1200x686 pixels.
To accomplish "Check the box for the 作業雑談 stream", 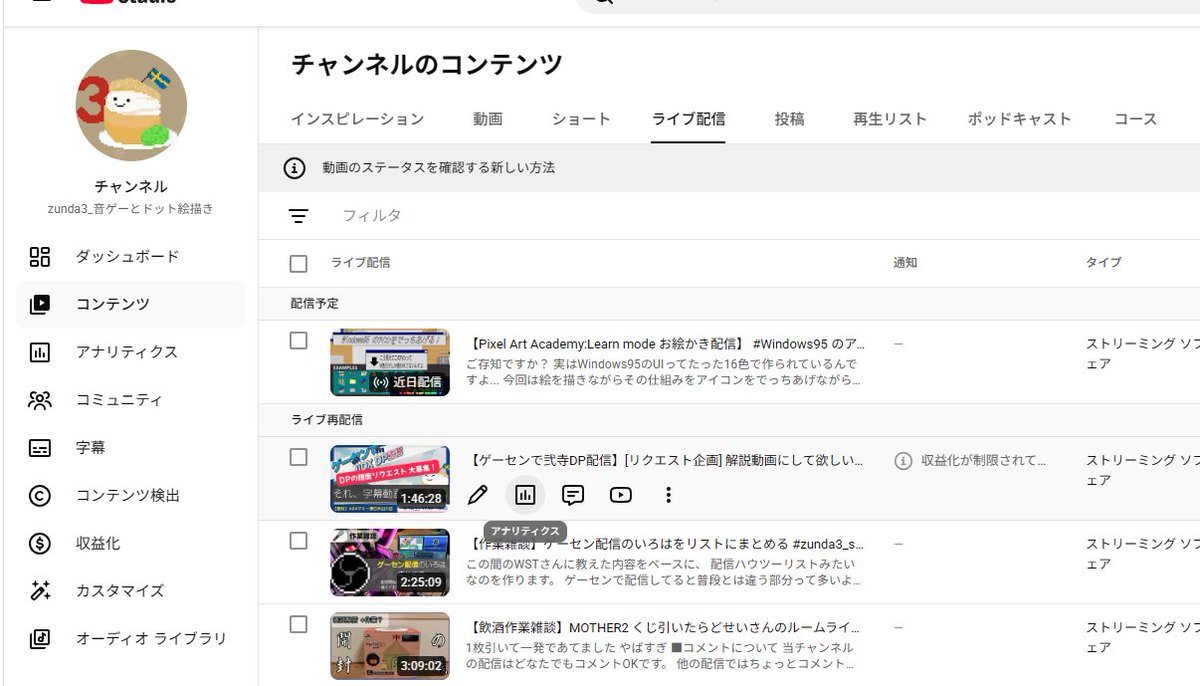I will click(x=298, y=541).
